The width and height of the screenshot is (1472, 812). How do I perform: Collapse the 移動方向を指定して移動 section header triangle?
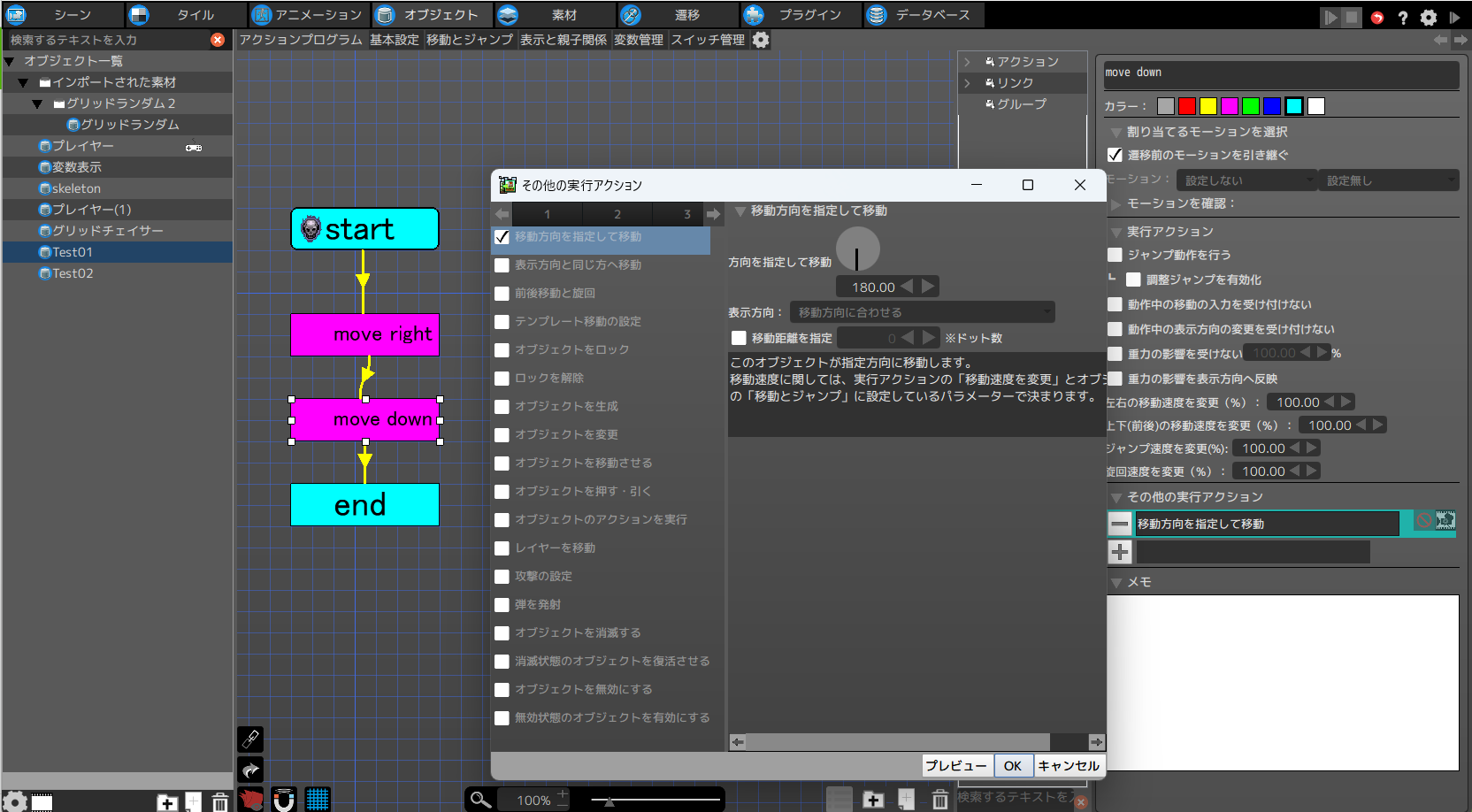tap(740, 211)
